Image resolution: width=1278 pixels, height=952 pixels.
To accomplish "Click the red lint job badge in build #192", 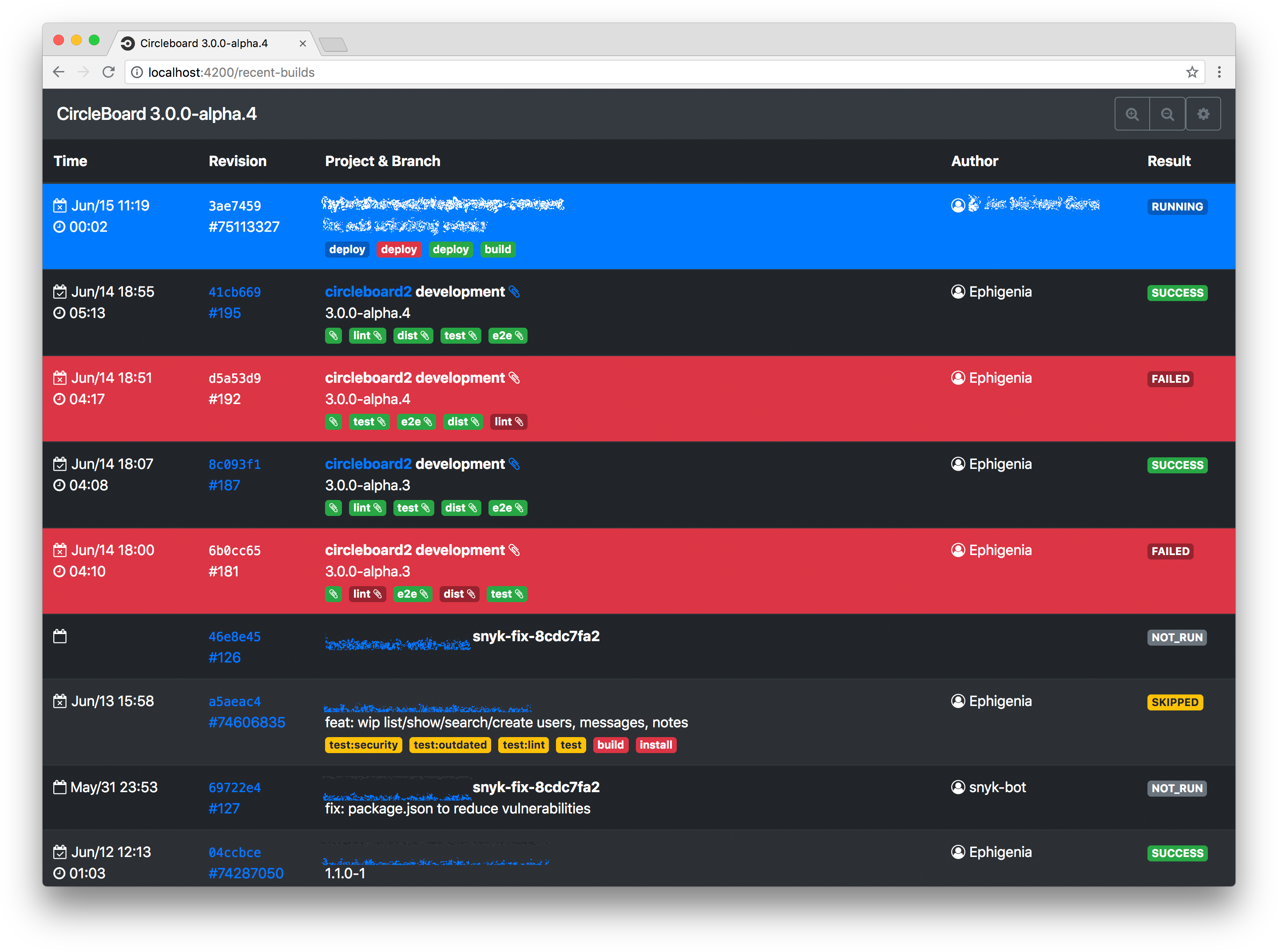I will pyautogui.click(x=508, y=422).
